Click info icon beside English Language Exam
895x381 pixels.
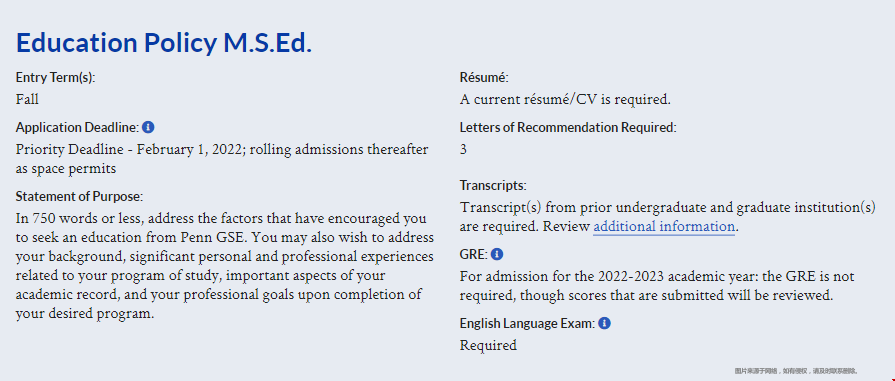click(604, 323)
